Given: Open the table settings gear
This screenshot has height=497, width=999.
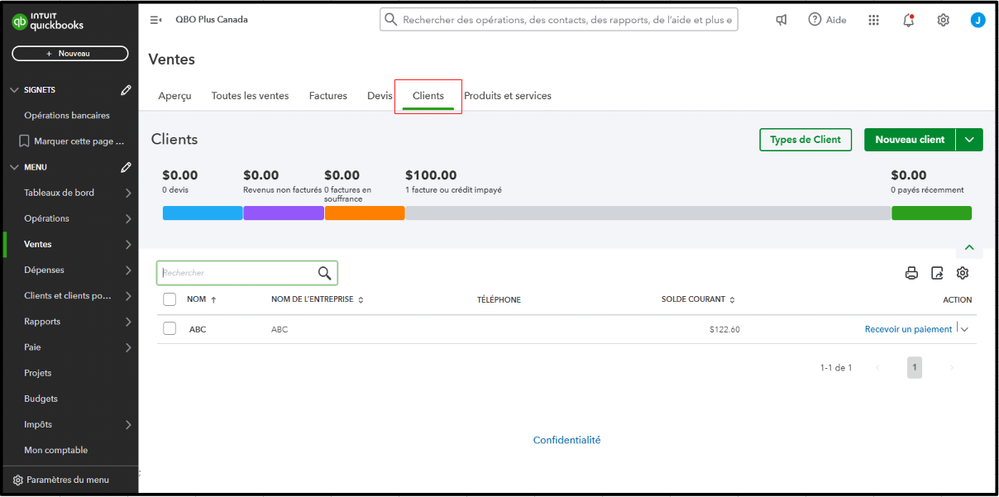Looking at the screenshot, I should pyautogui.click(x=963, y=273).
